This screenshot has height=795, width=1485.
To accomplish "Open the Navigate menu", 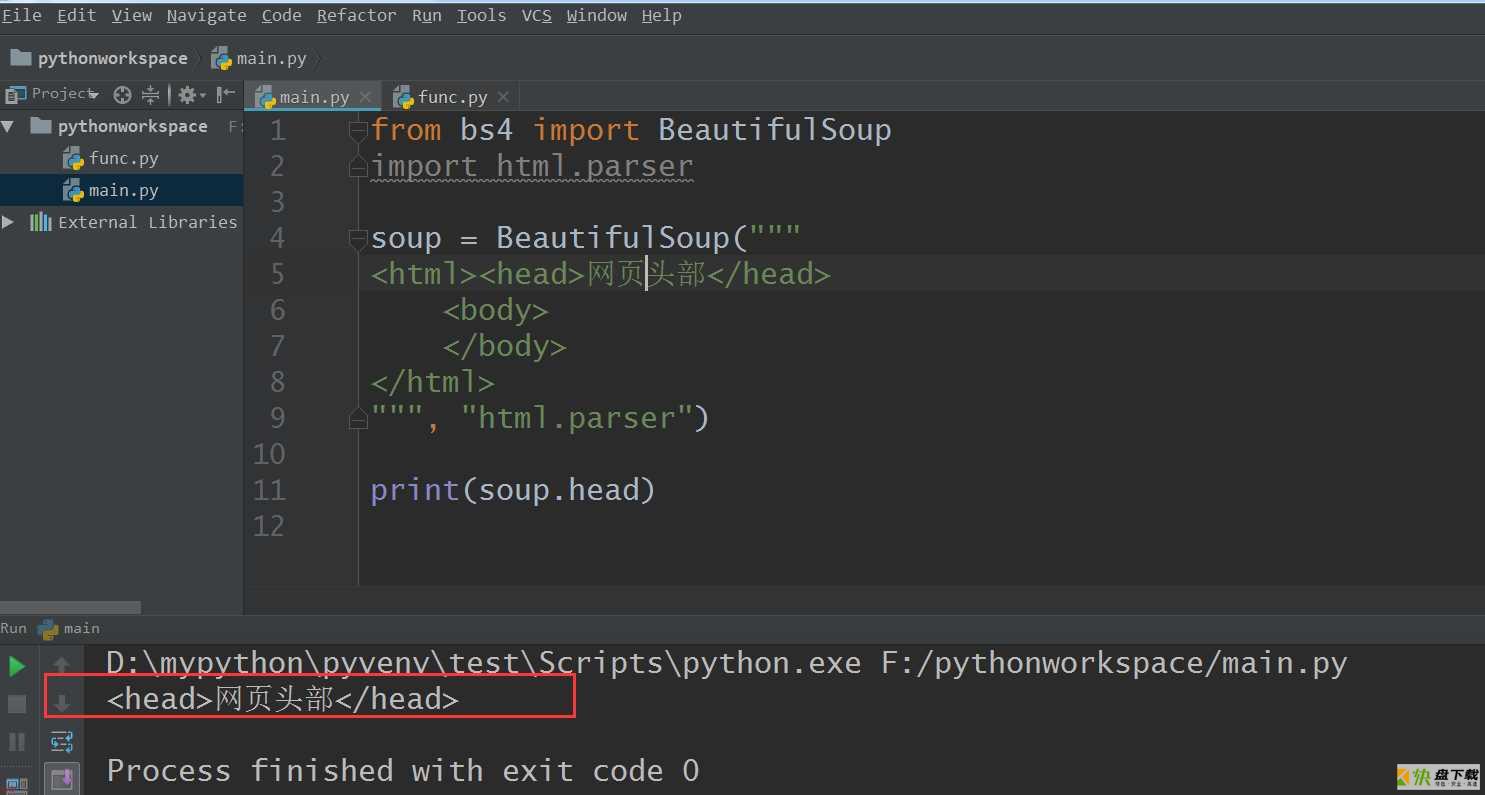I will 206,15.
